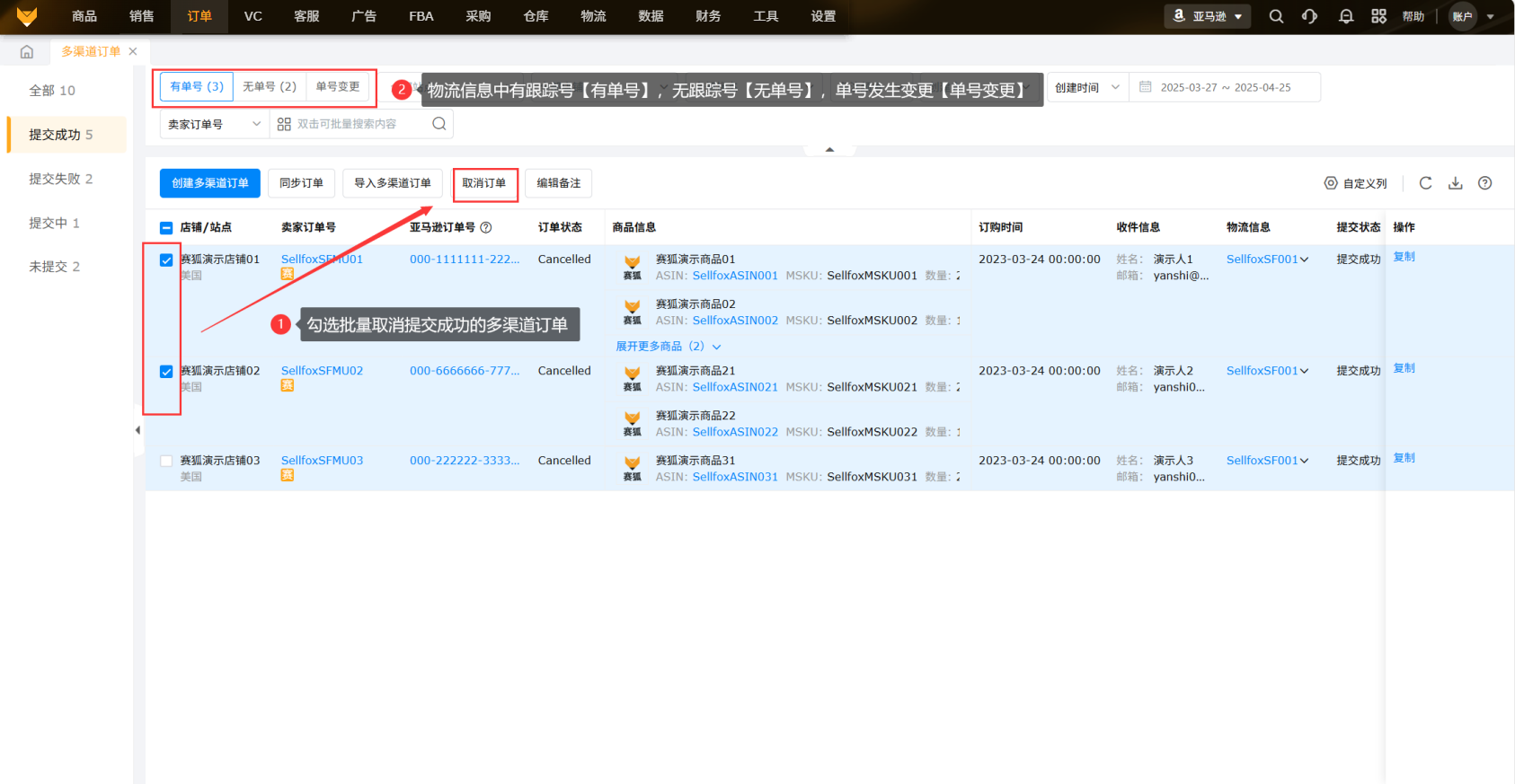Image resolution: width=1515 pixels, height=784 pixels.
Task: Click the Sellfox fox logo
Action: pyautogui.click(x=27, y=16)
